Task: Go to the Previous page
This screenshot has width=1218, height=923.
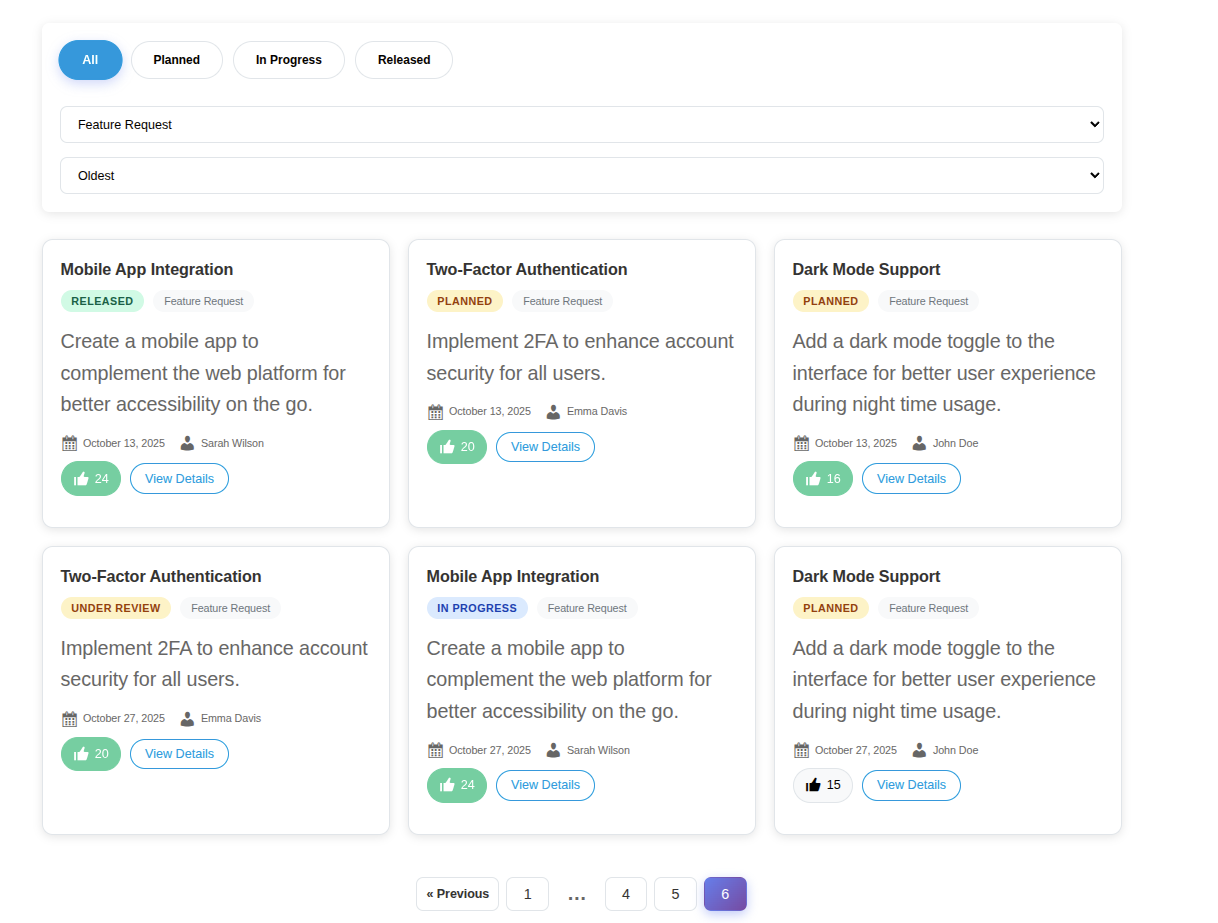Action: (x=457, y=894)
